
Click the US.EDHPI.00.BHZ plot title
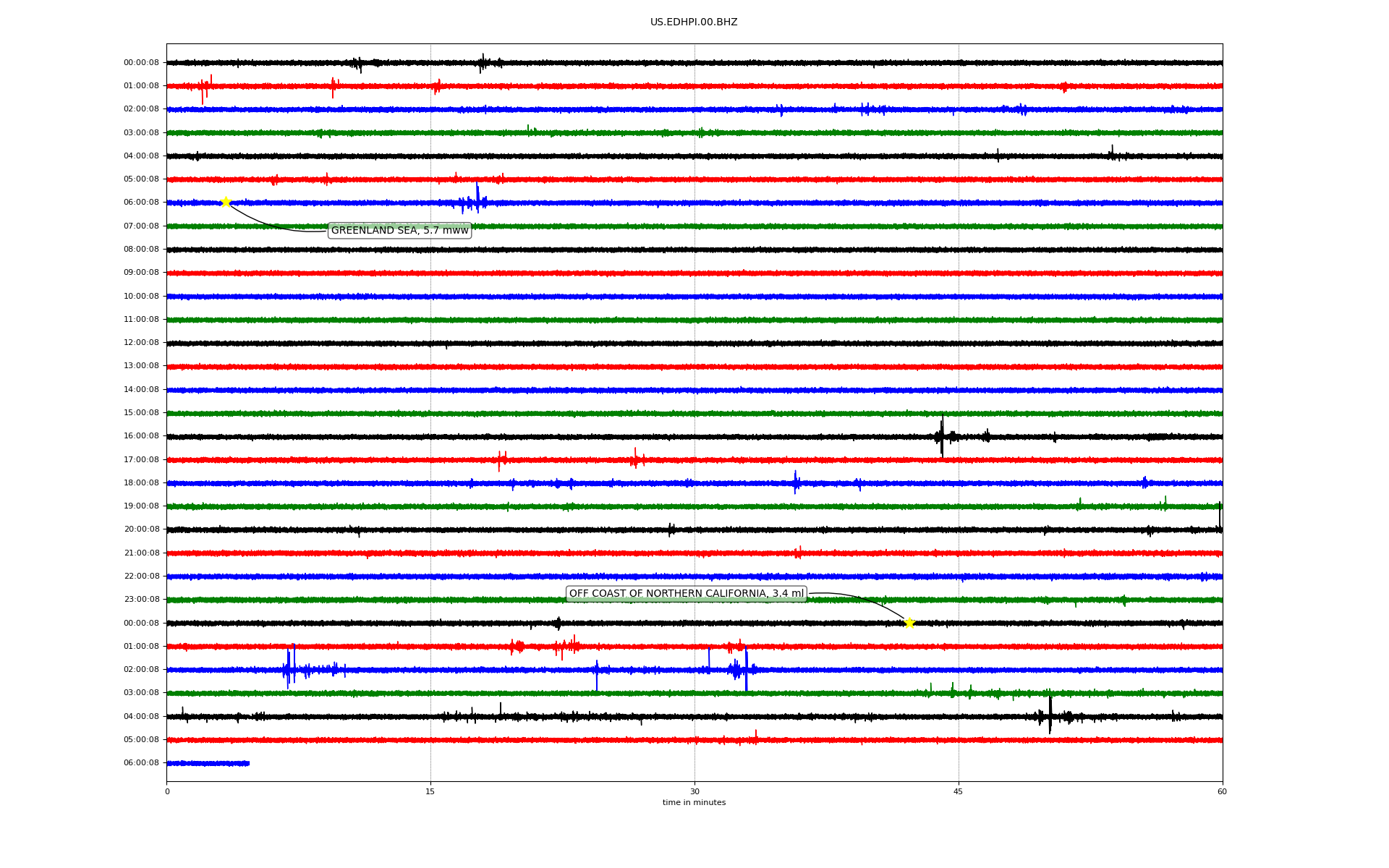pyautogui.click(x=694, y=22)
